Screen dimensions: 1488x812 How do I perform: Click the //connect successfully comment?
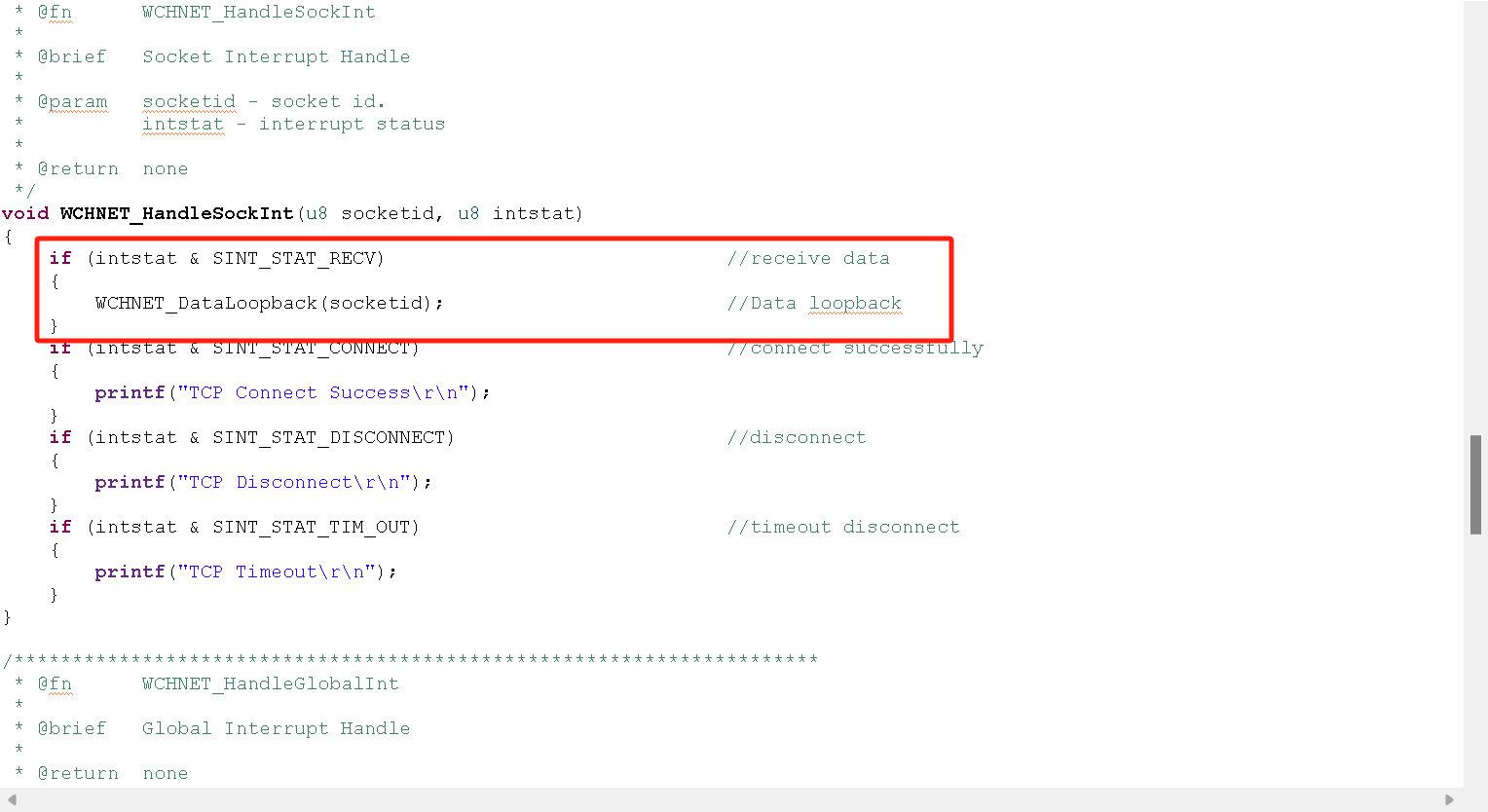(855, 349)
